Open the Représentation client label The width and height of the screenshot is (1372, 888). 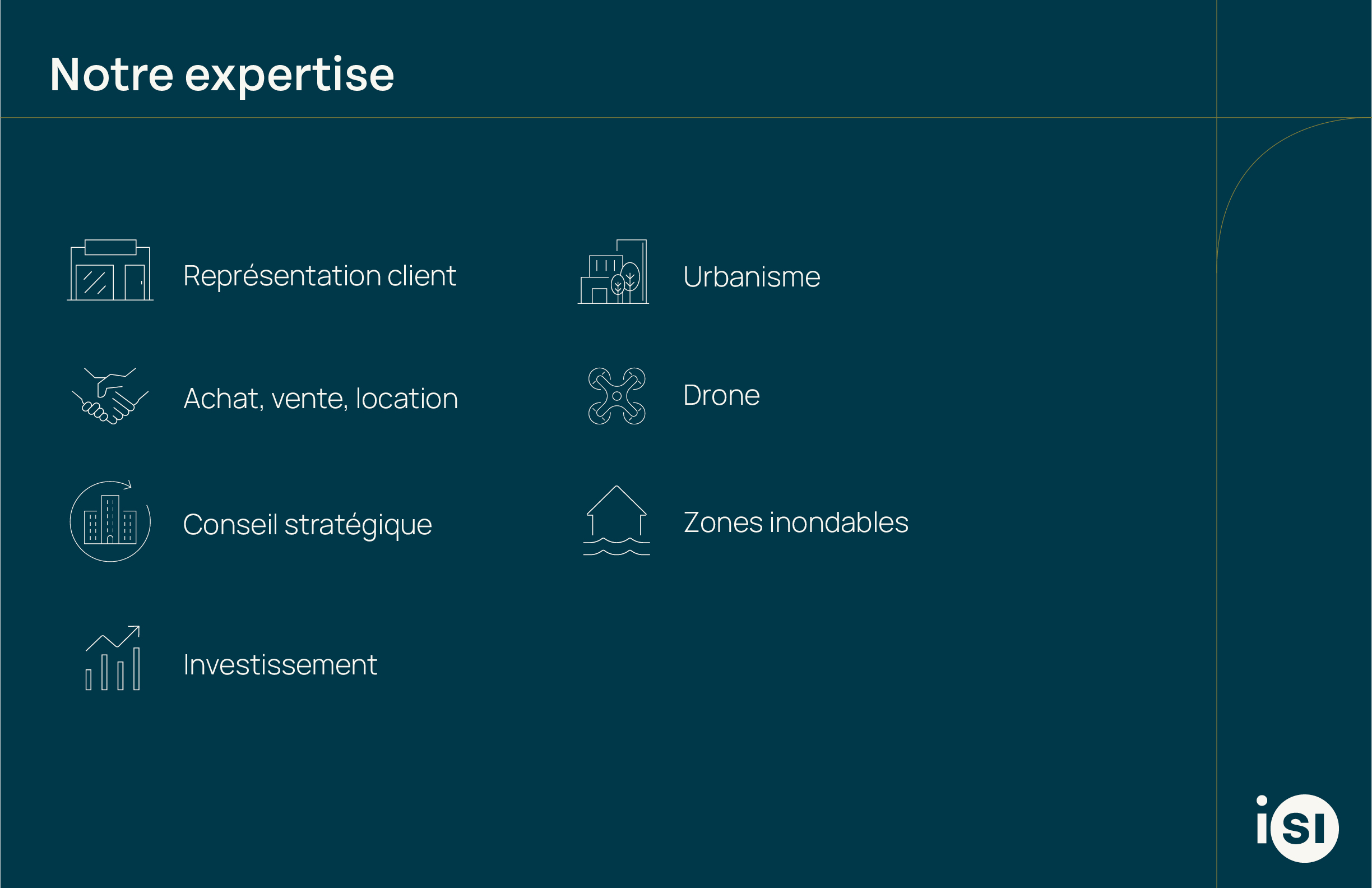click(x=319, y=276)
